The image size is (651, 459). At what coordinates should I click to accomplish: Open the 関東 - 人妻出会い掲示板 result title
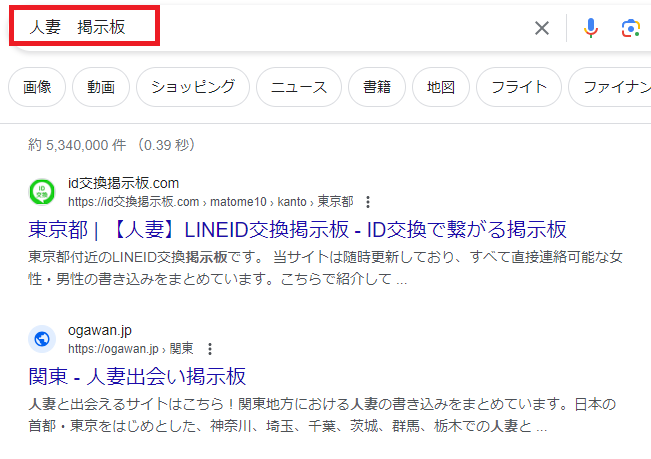(x=137, y=376)
